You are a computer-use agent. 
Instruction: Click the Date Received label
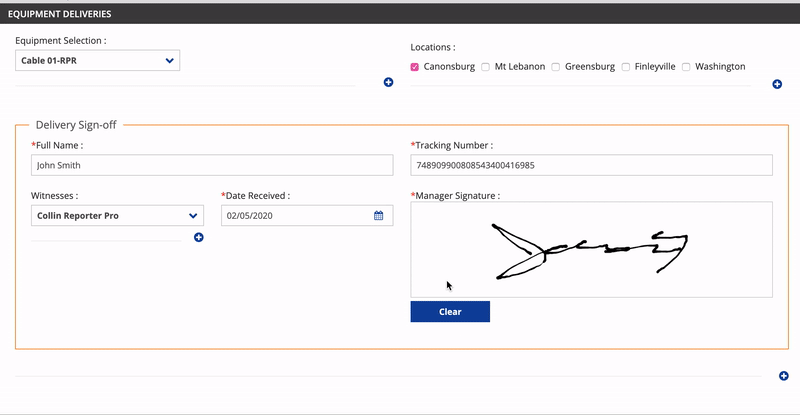pyautogui.click(x=256, y=196)
